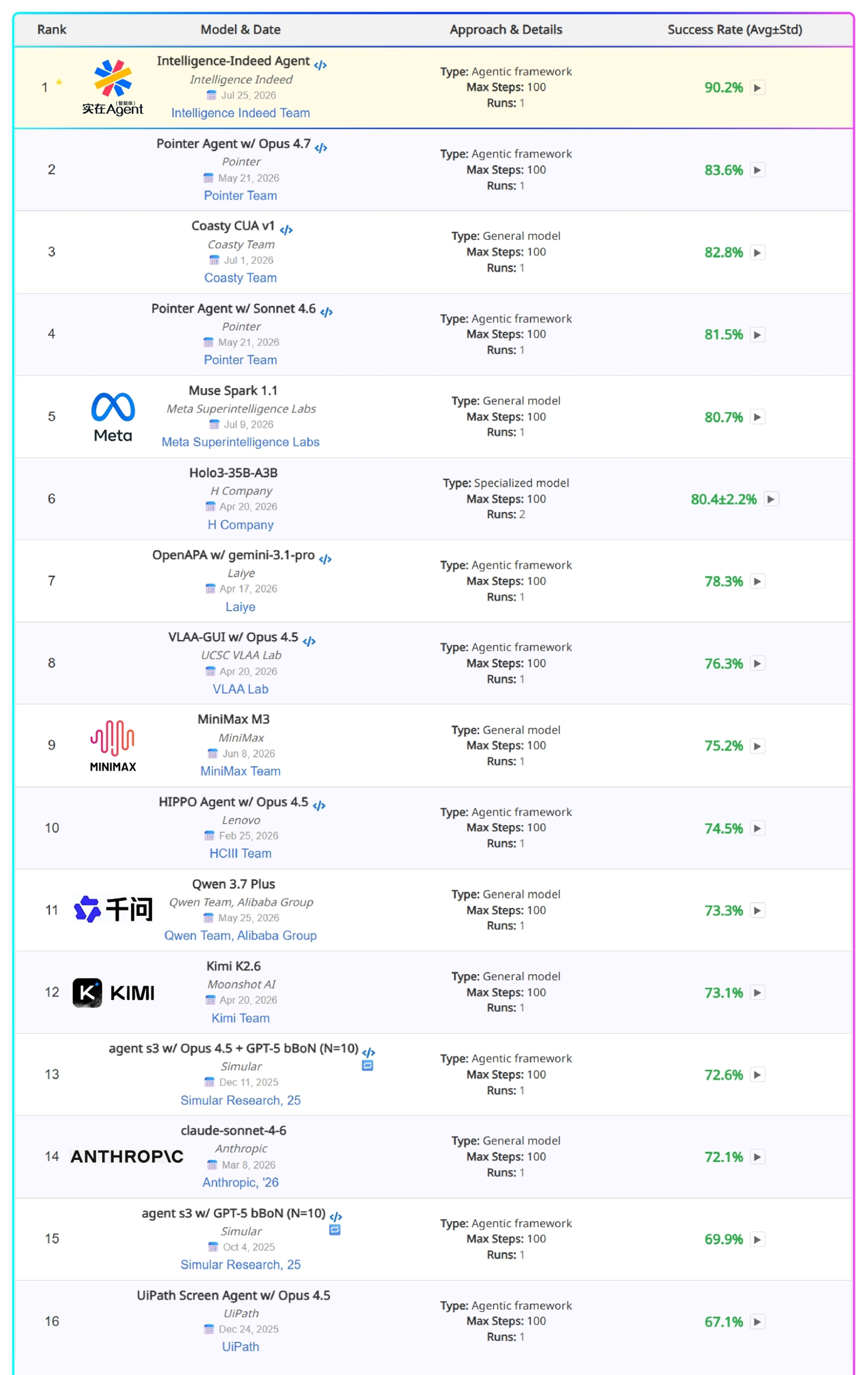This screenshot has height=1375, width=868.
Task: Visit the Meta Superintelligence Labs blue link
Action: pyautogui.click(x=240, y=442)
